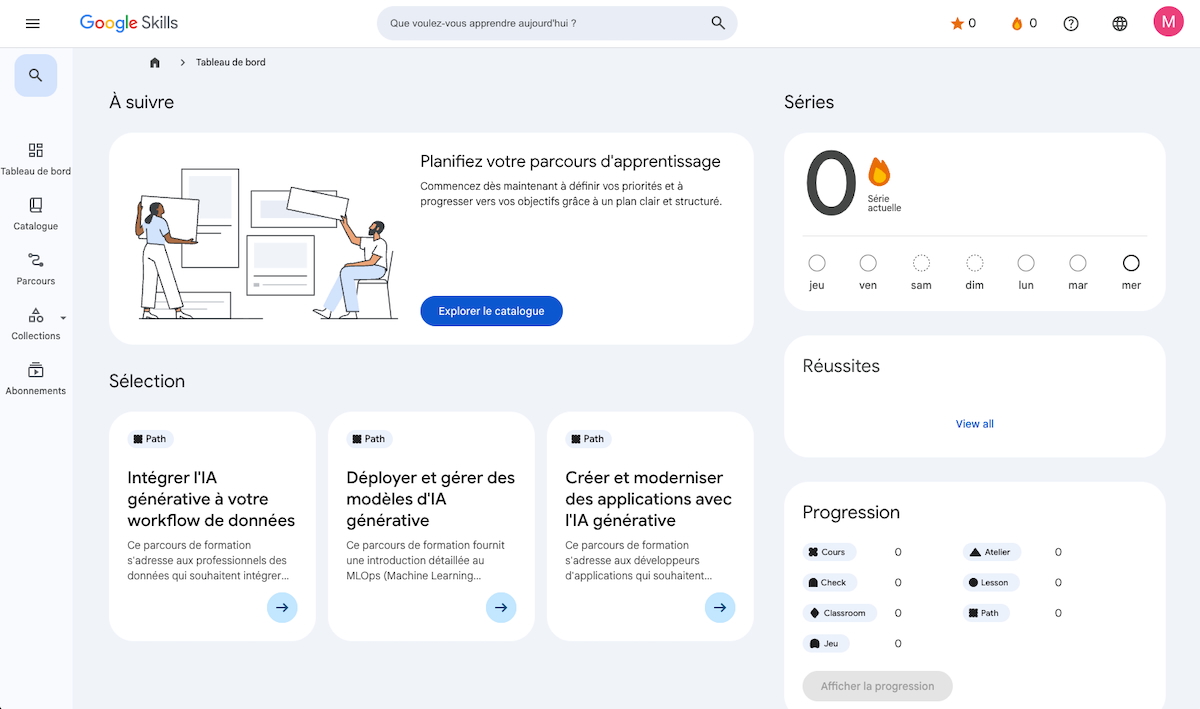Open 'Créer et moderniser des applications' title
1200x709 pixels.
coord(649,499)
